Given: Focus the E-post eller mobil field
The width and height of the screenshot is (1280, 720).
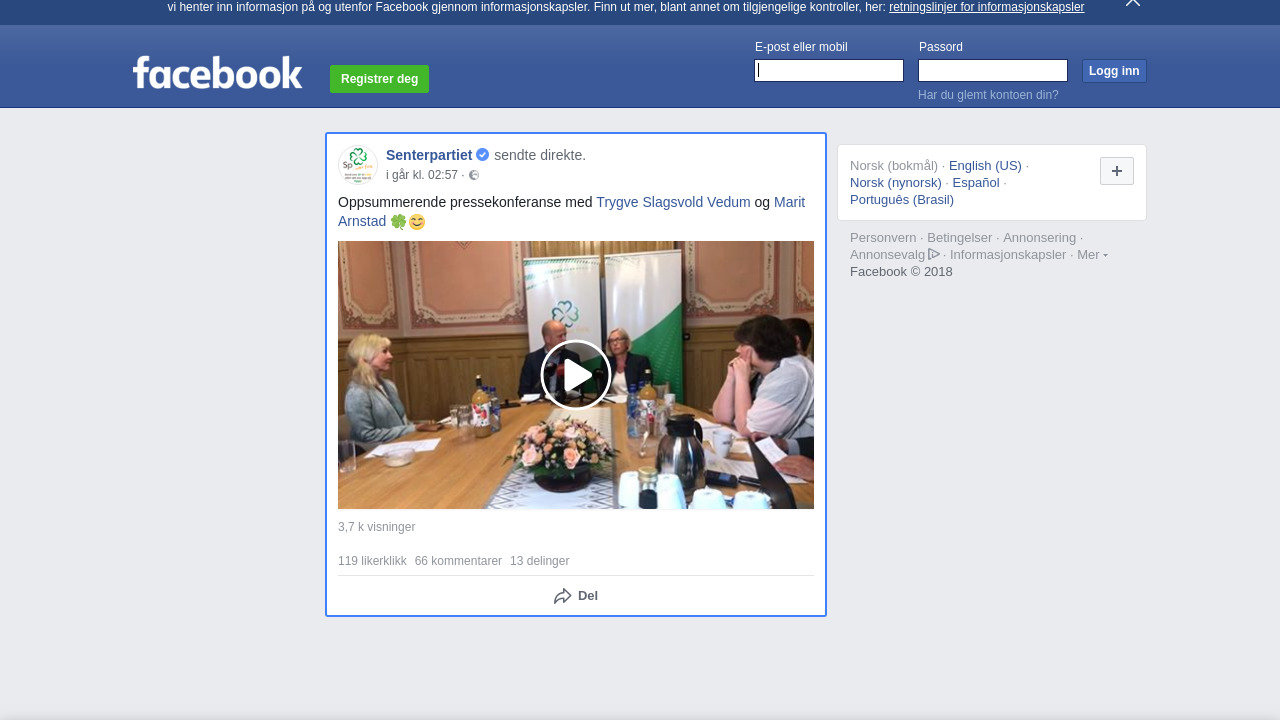Looking at the screenshot, I should [x=829, y=70].
